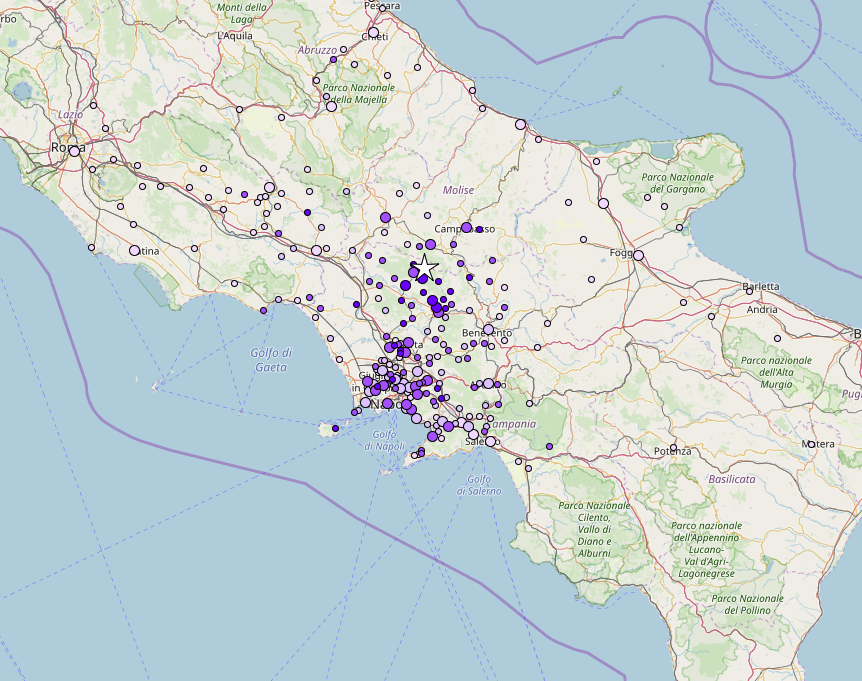Screen dimensions: 862x681
Task: Select the purple marker on Campobasso label
Action: [467, 228]
